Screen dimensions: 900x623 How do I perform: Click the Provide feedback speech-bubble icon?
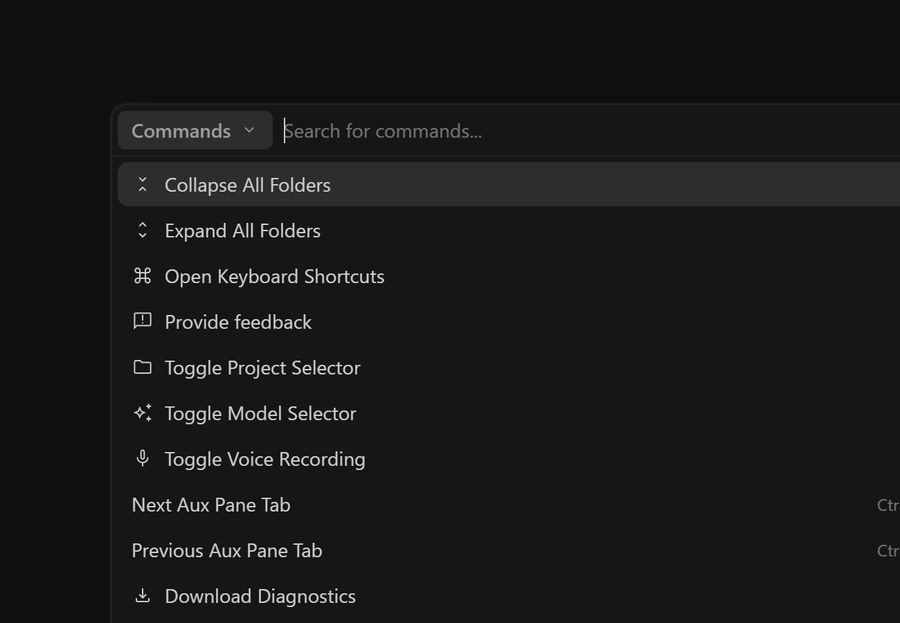(x=142, y=321)
